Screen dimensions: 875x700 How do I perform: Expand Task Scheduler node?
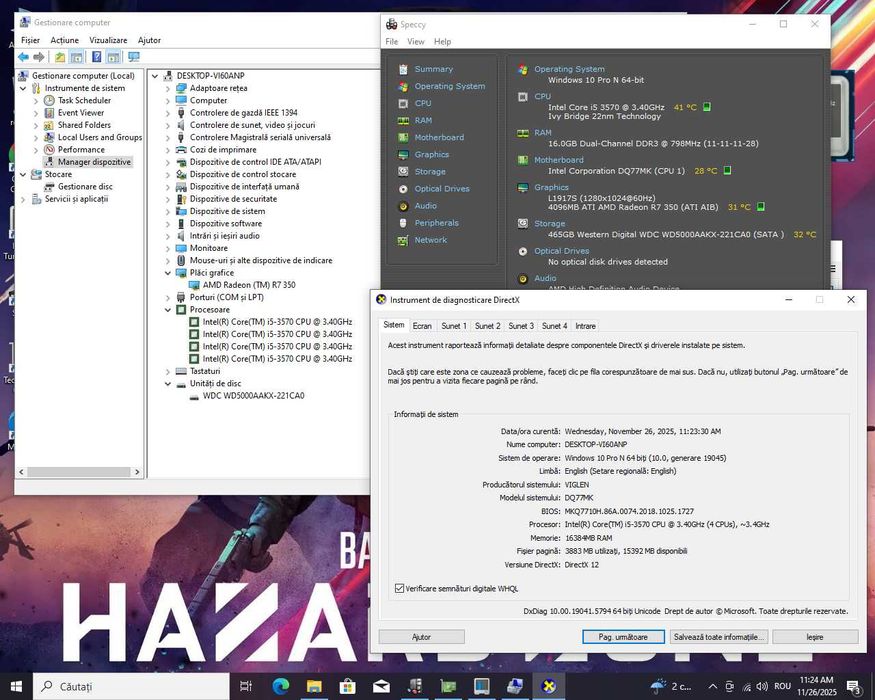click(36, 101)
